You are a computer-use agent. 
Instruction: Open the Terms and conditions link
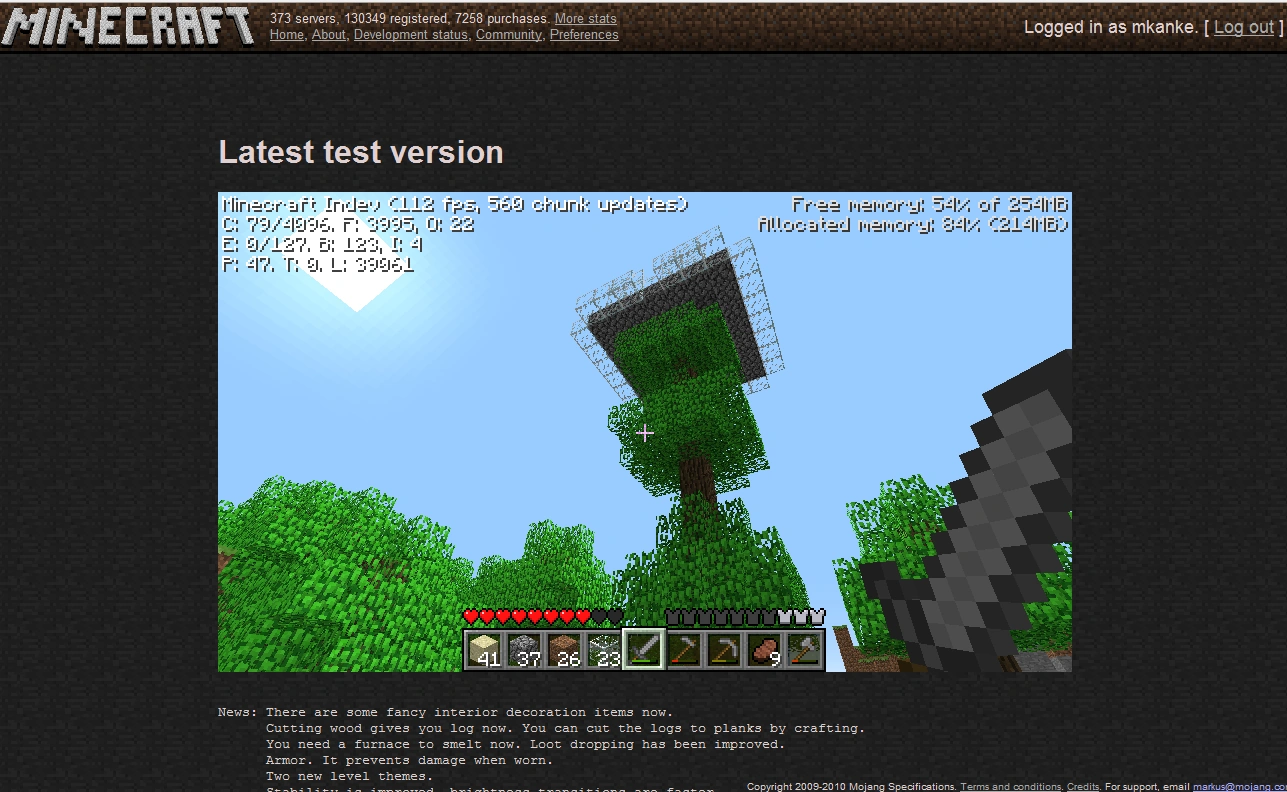click(x=1011, y=787)
